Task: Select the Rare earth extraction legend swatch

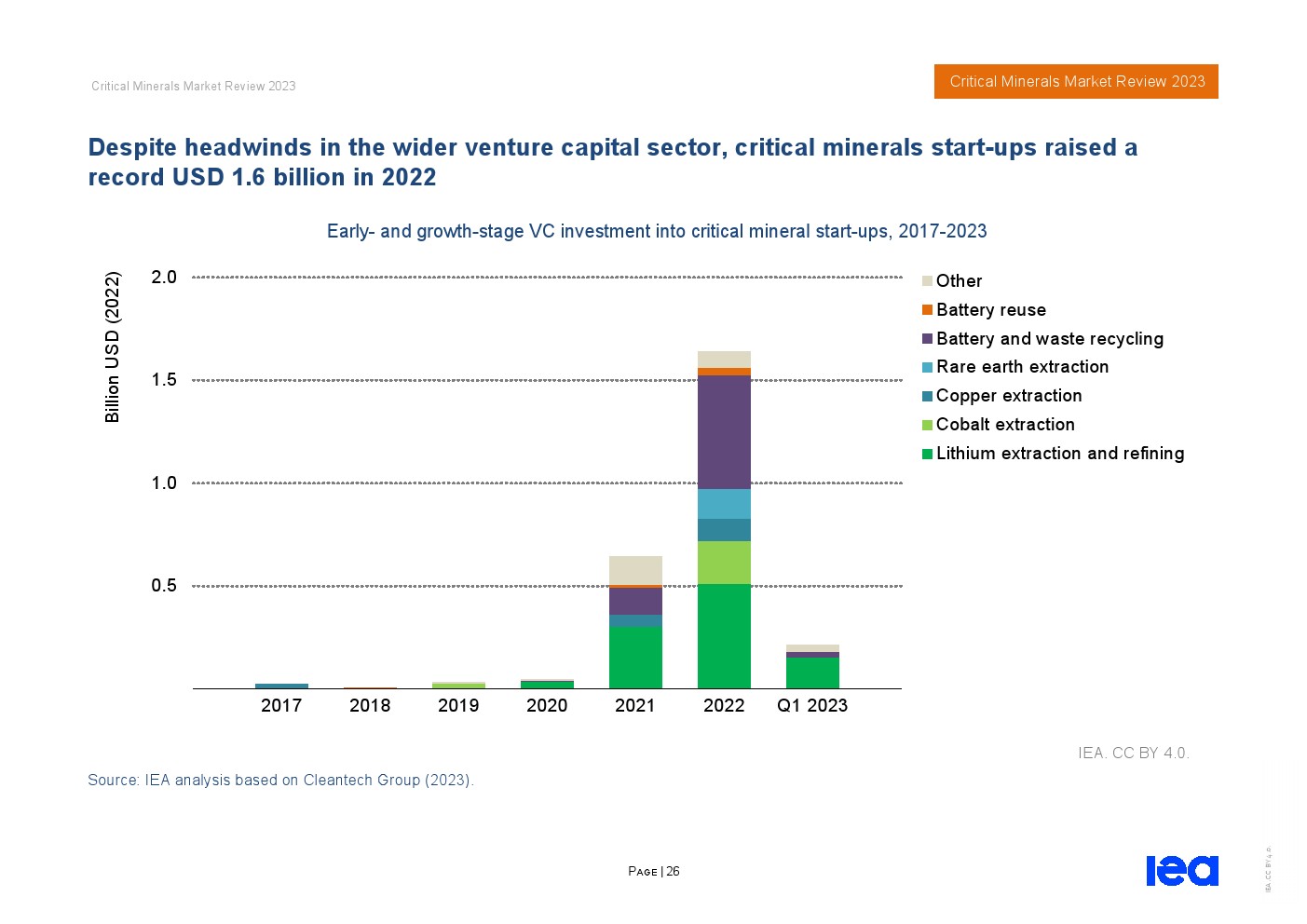Action: pos(927,367)
